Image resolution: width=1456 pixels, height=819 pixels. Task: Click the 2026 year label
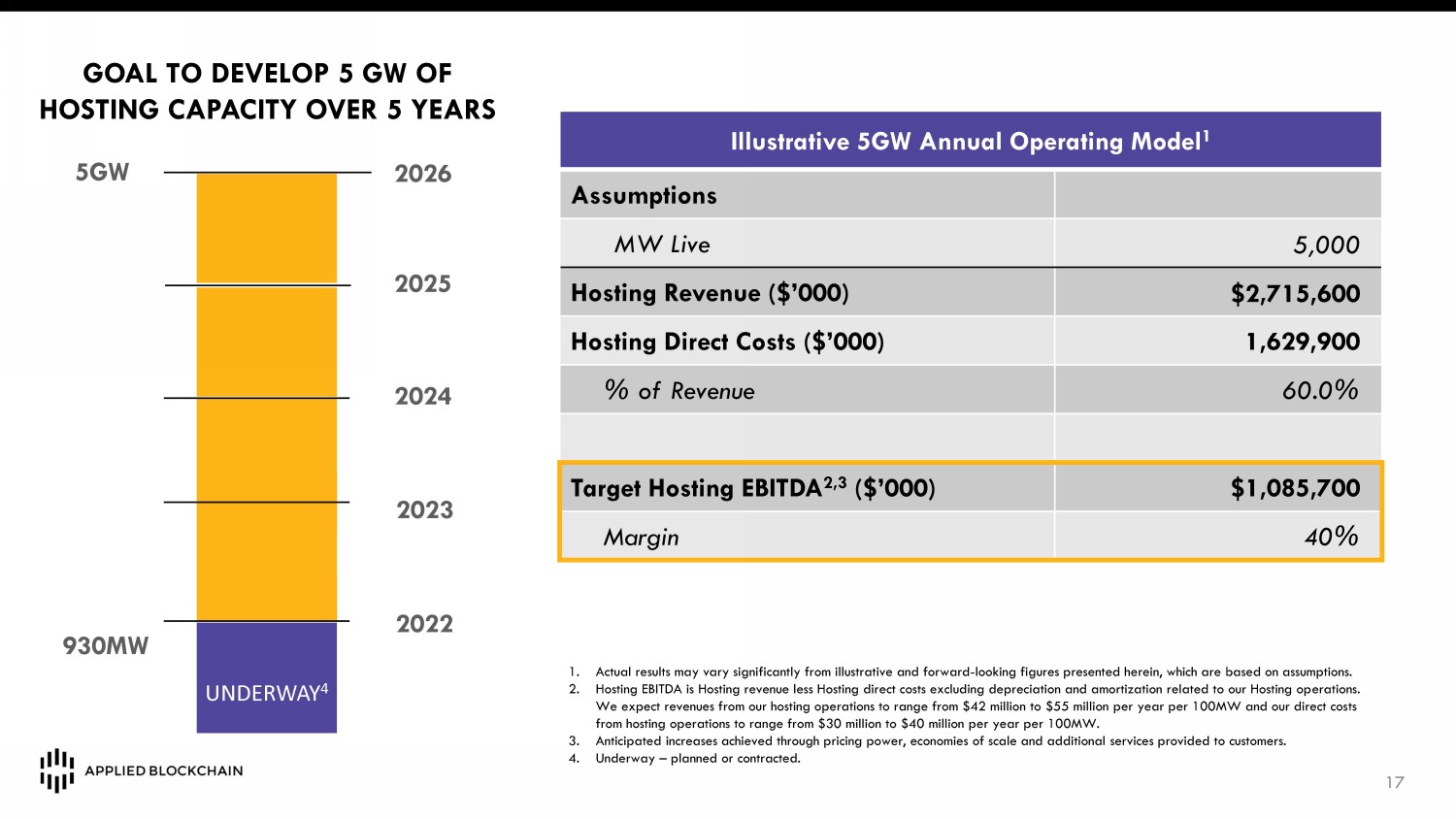click(x=422, y=174)
